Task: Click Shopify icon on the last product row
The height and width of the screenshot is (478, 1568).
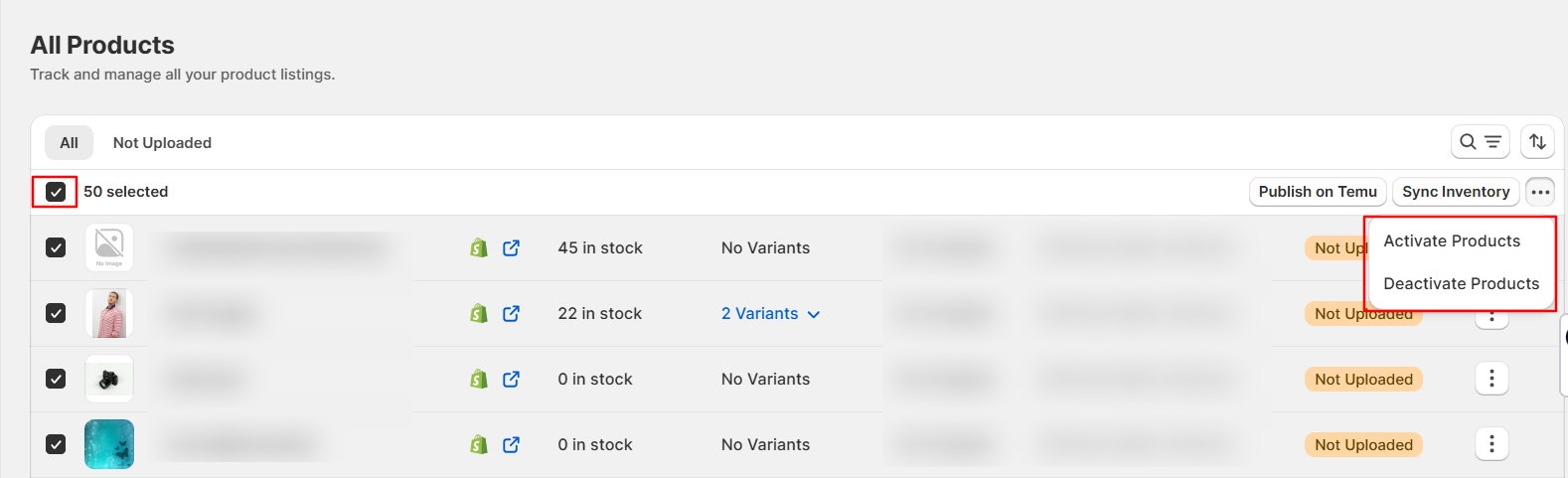Action: click(x=479, y=444)
